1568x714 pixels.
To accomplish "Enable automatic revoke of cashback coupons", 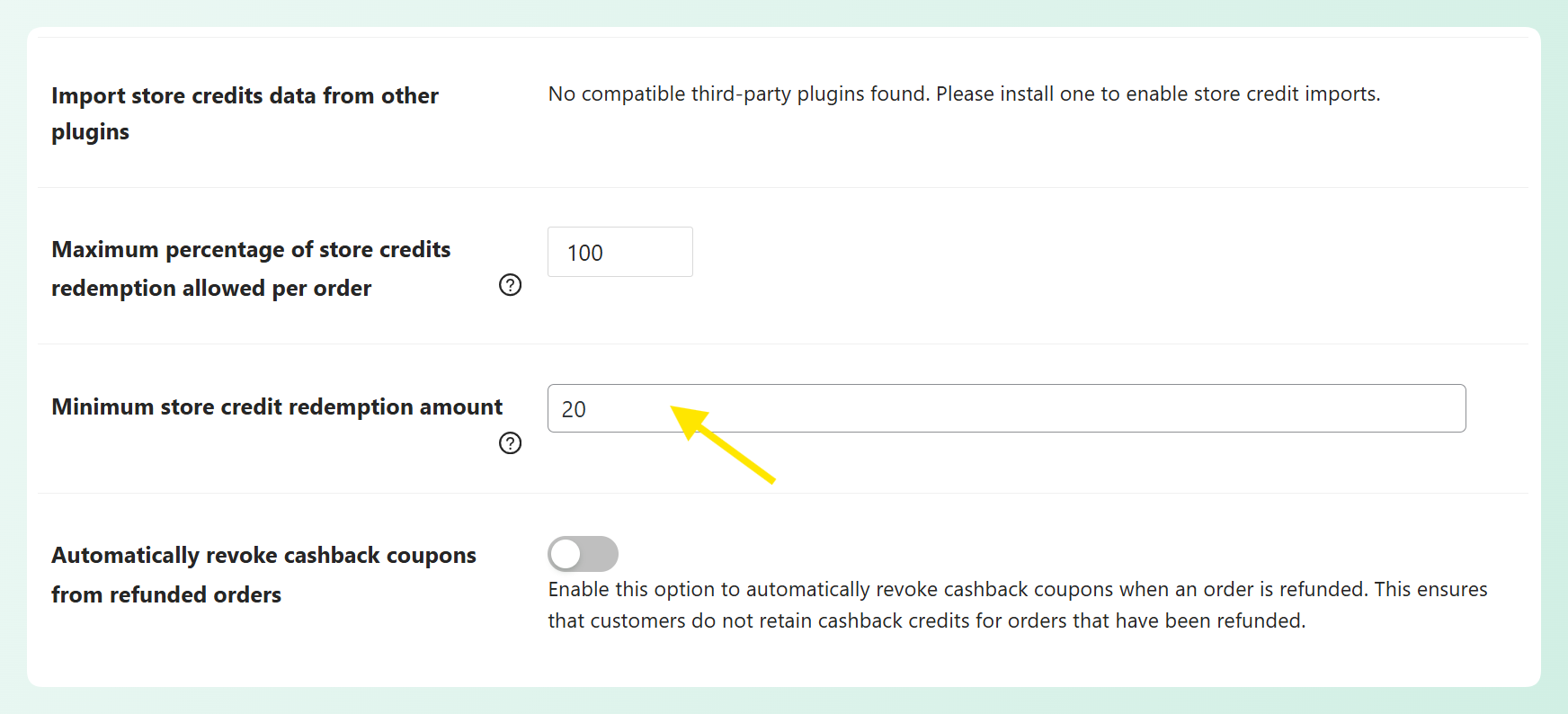I will tap(583, 554).
